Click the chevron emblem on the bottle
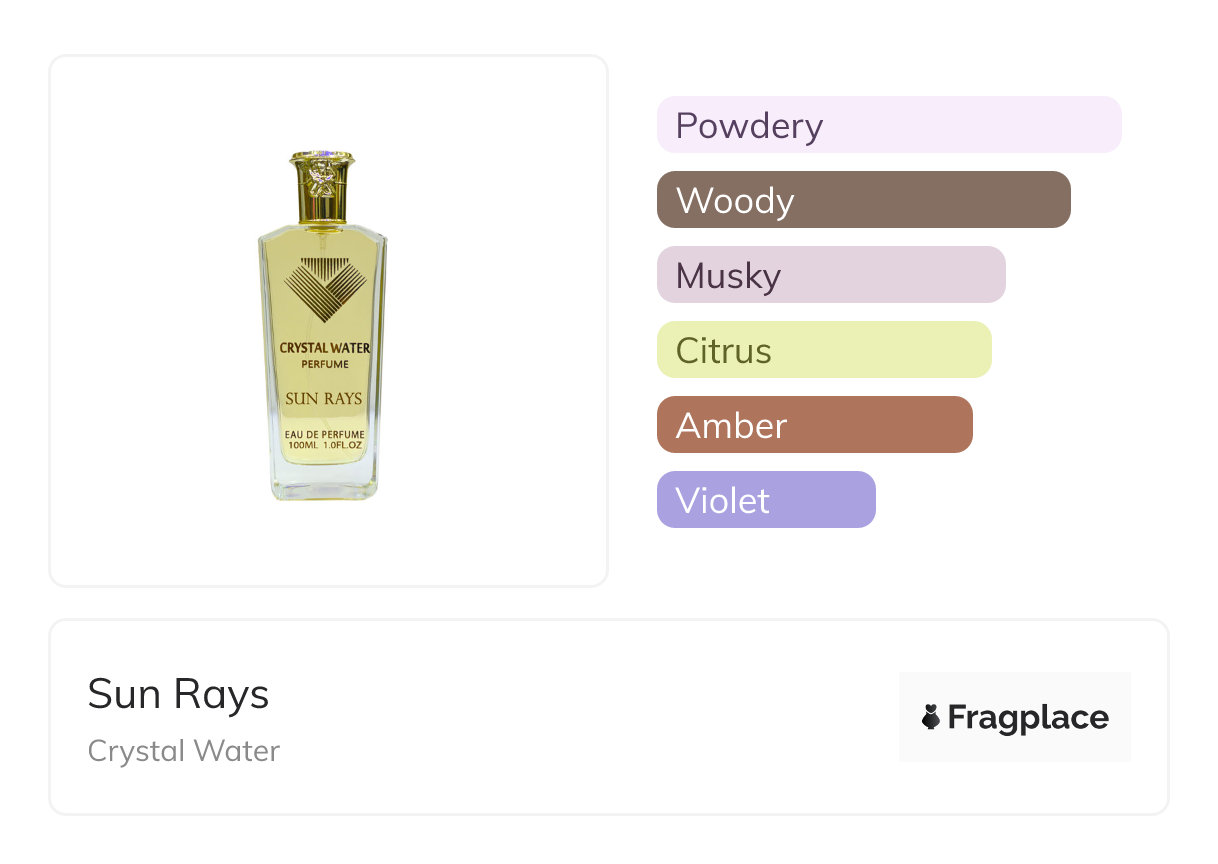Image resolution: width=1218 pixels, height=864 pixels. pos(322,283)
